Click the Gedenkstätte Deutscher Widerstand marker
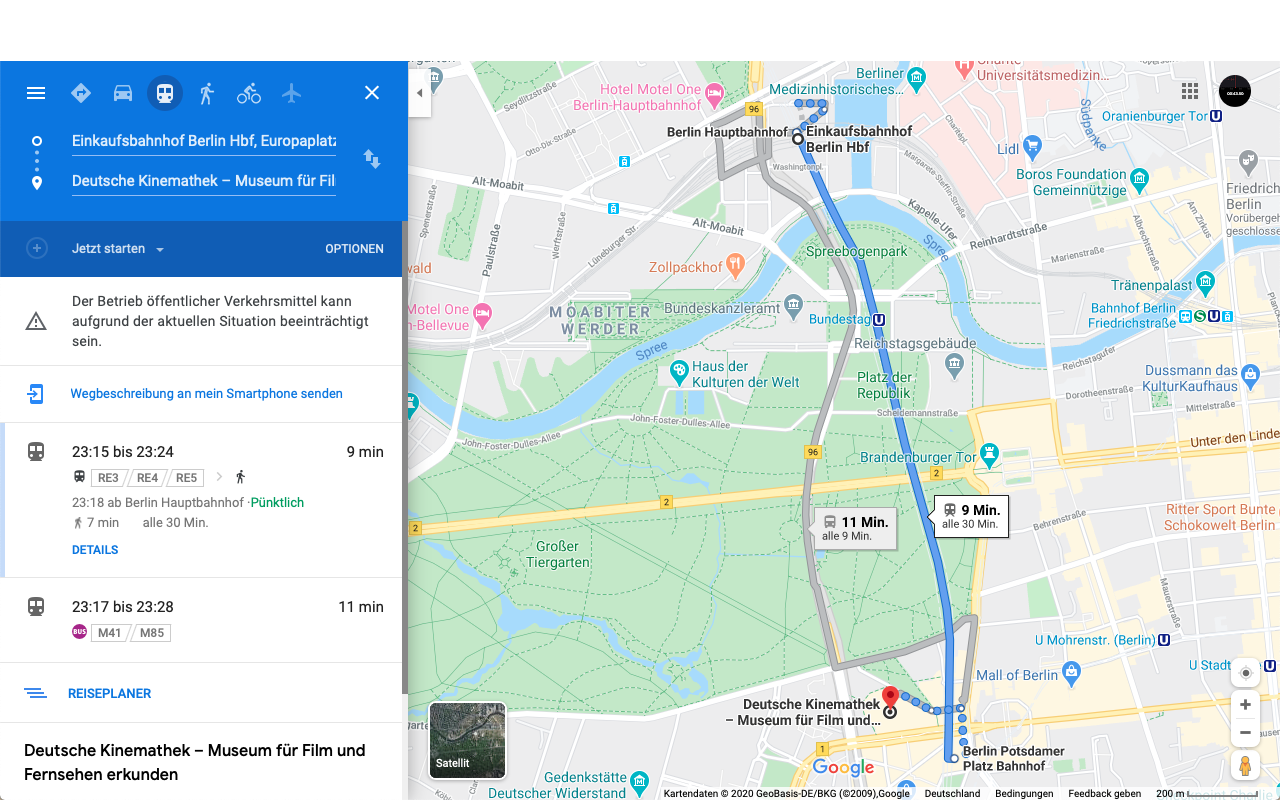Viewport: 1280px width, 800px height. click(639, 782)
